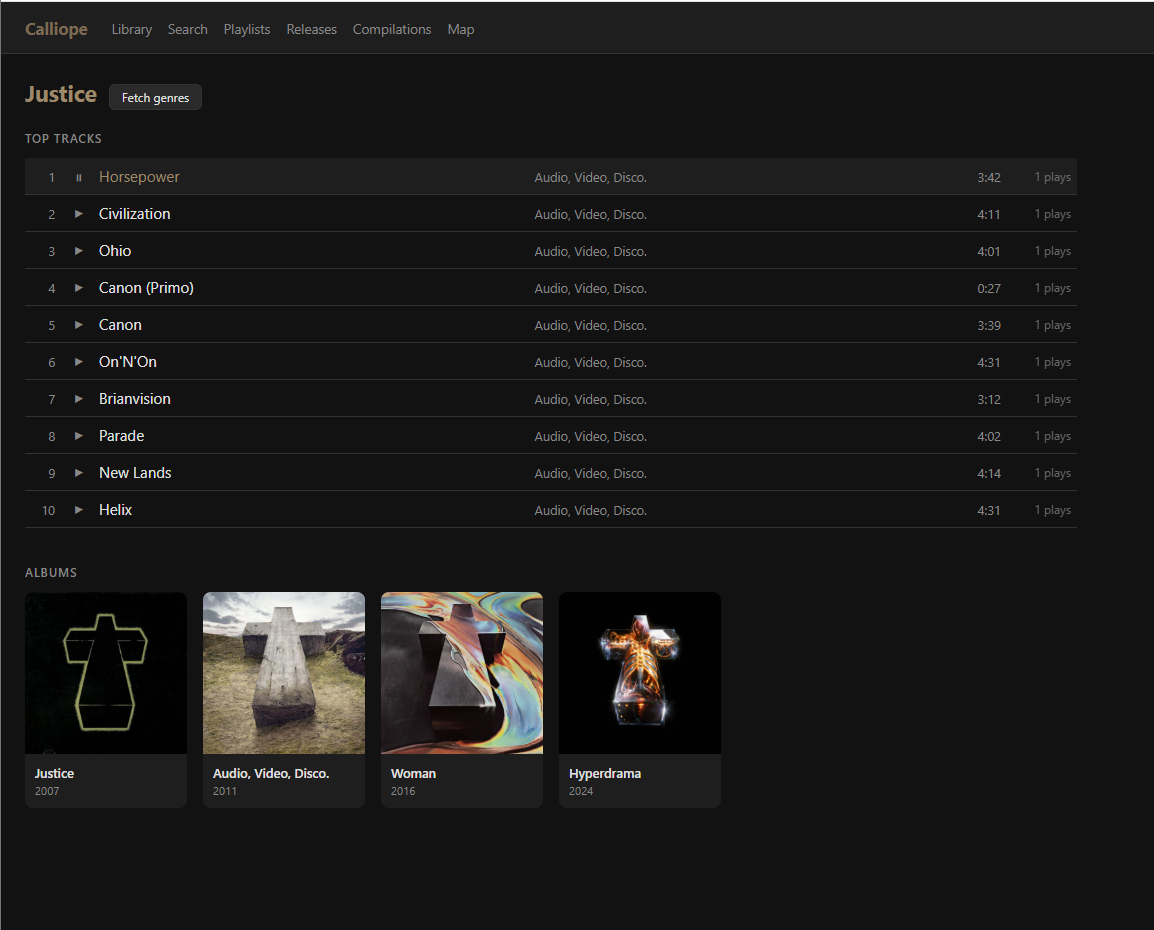Click the Canon (Primo) track title
The height and width of the screenshot is (930, 1154).
[x=146, y=288]
